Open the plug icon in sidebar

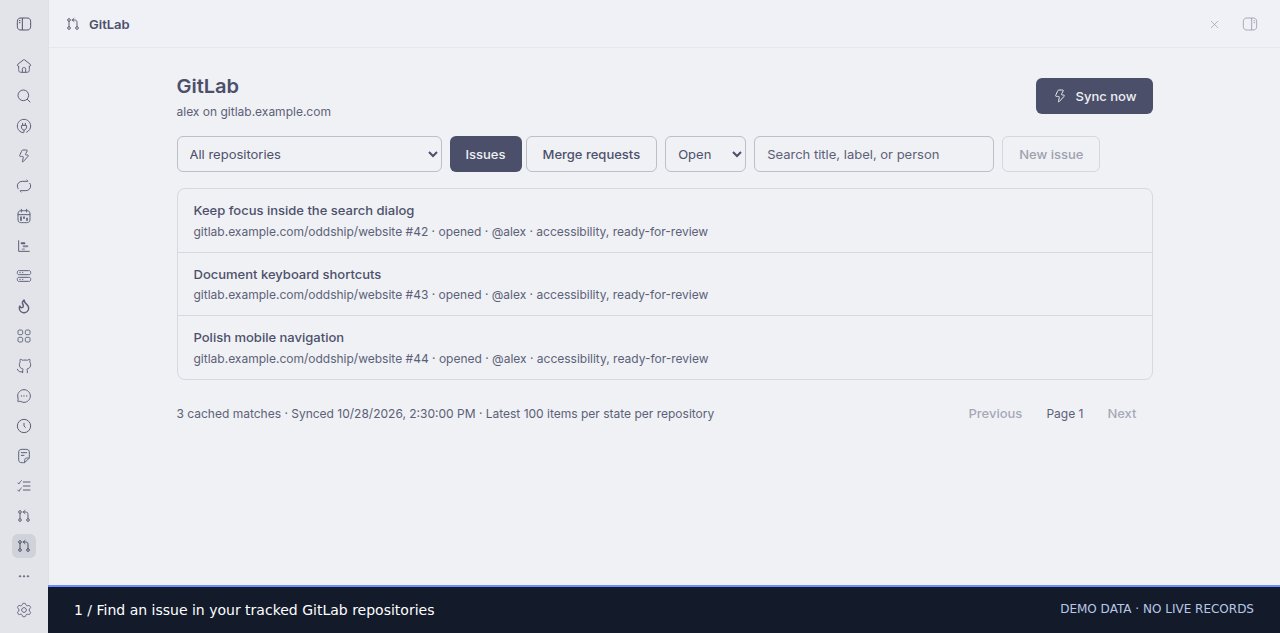(24, 126)
